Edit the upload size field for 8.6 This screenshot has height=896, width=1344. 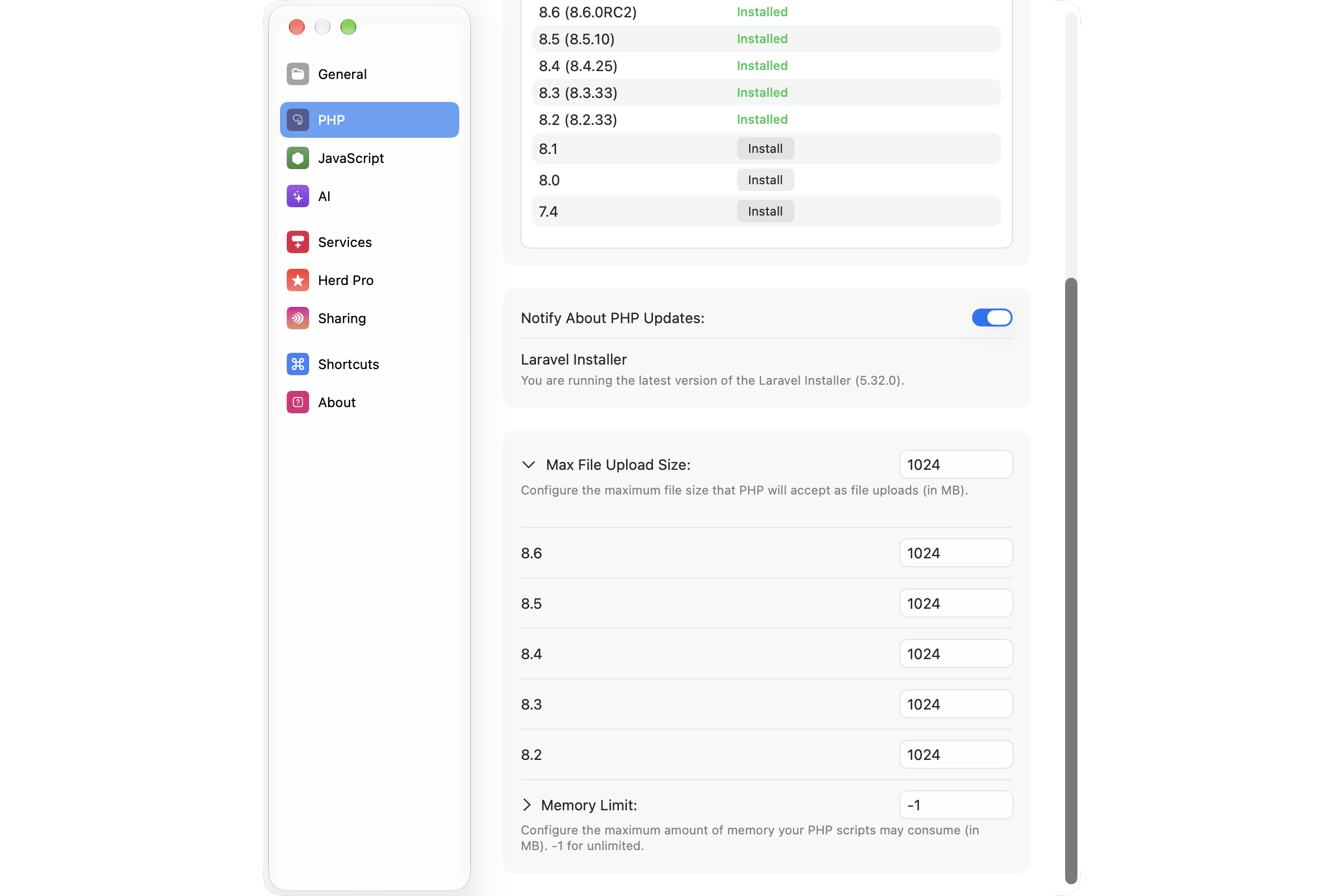956,553
